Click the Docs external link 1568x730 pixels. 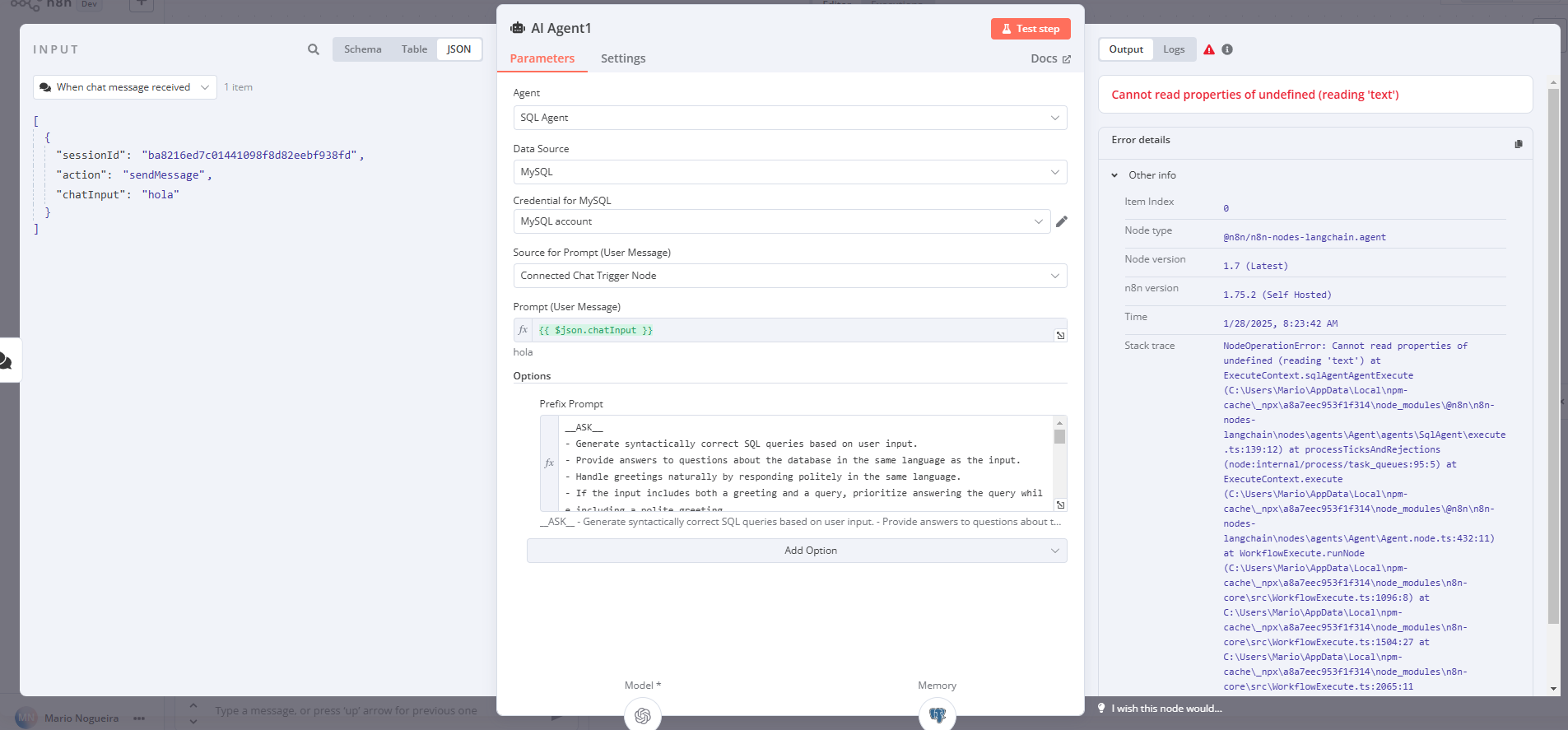pos(1050,58)
